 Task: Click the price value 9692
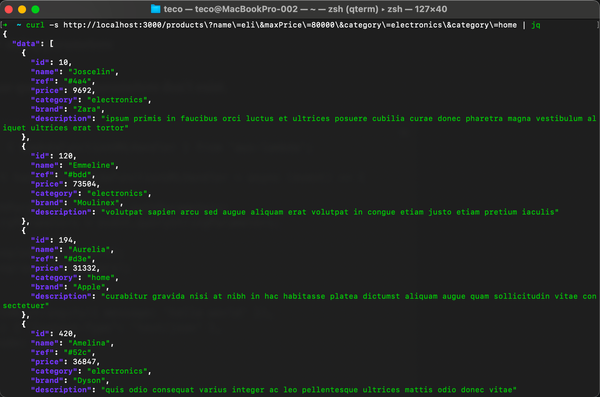point(82,90)
